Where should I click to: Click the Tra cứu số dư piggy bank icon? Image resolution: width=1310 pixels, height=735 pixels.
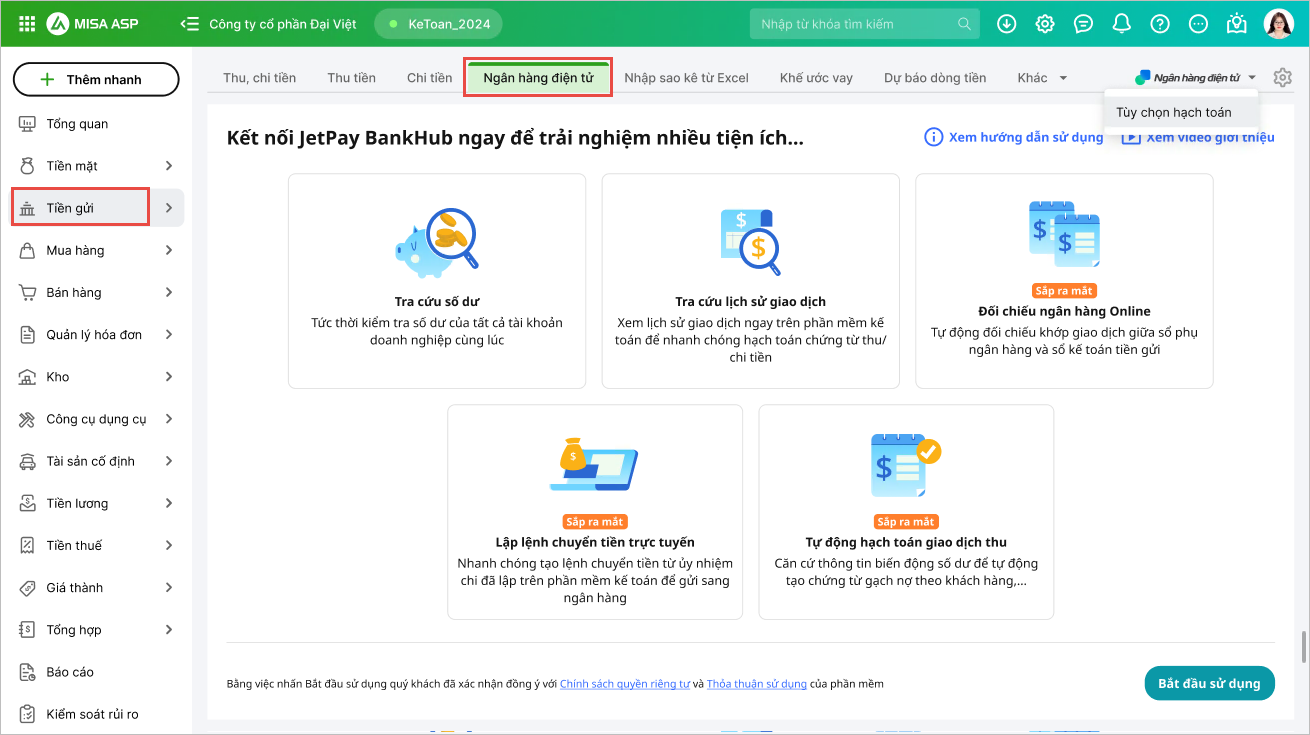coord(437,243)
